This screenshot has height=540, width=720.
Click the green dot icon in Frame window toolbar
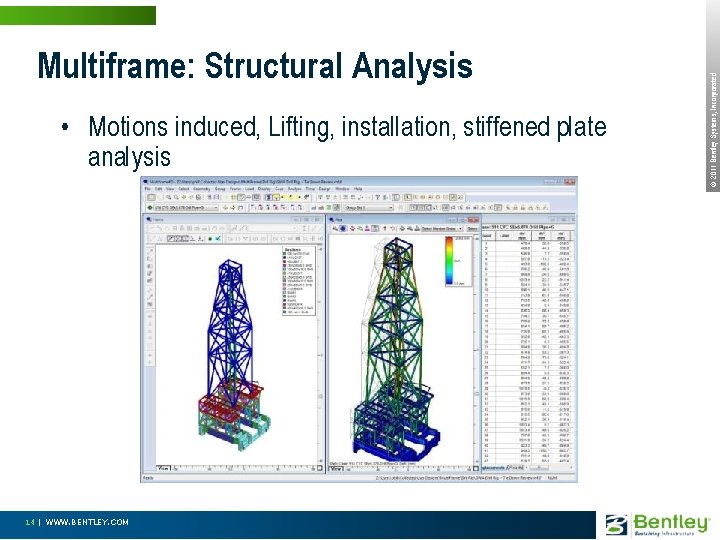pos(210,239)
